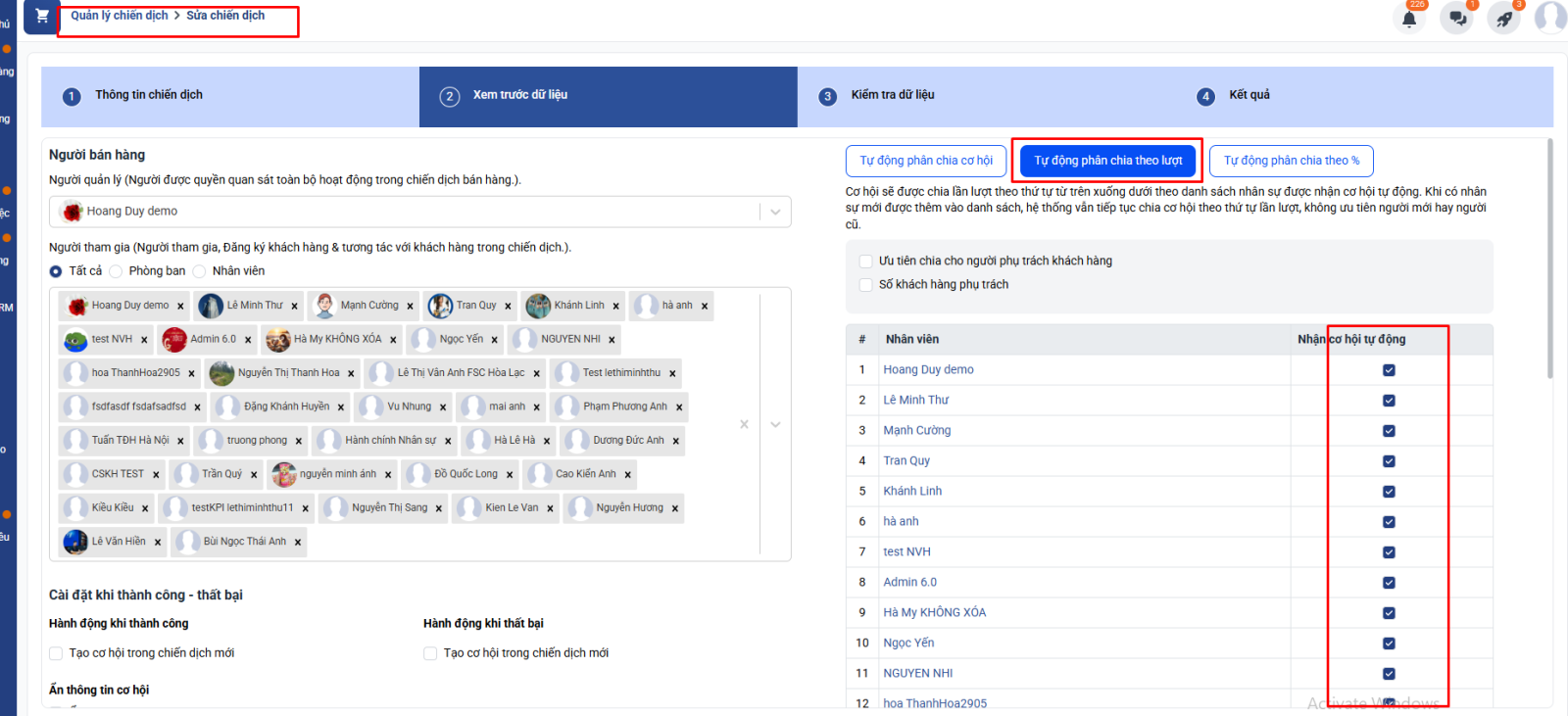This screenshot has height=716, width=1568.
Task: Expand the Người quản lý dropdown
Action: [775, 212]
